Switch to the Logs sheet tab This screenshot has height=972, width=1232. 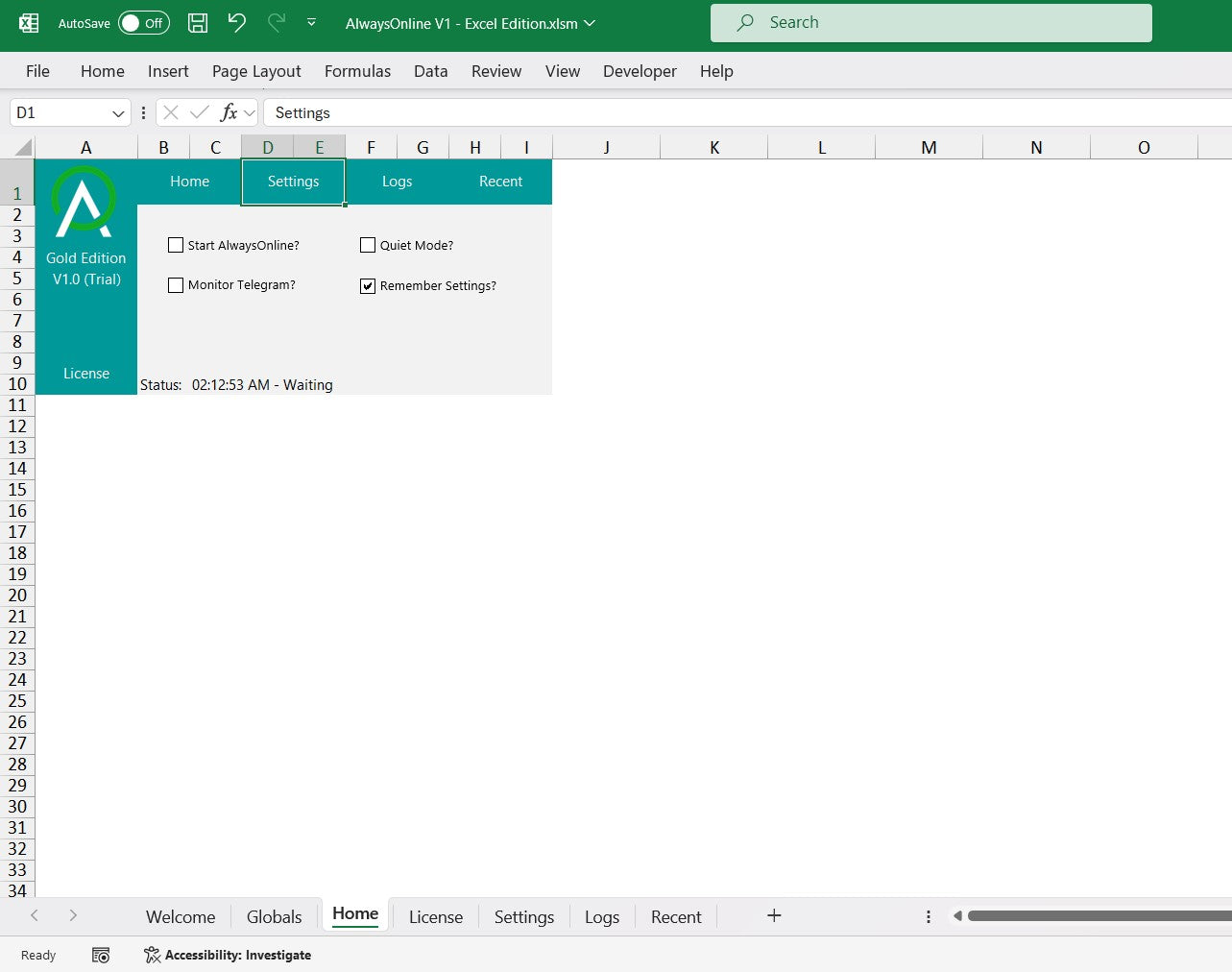(x=602, y=917)
